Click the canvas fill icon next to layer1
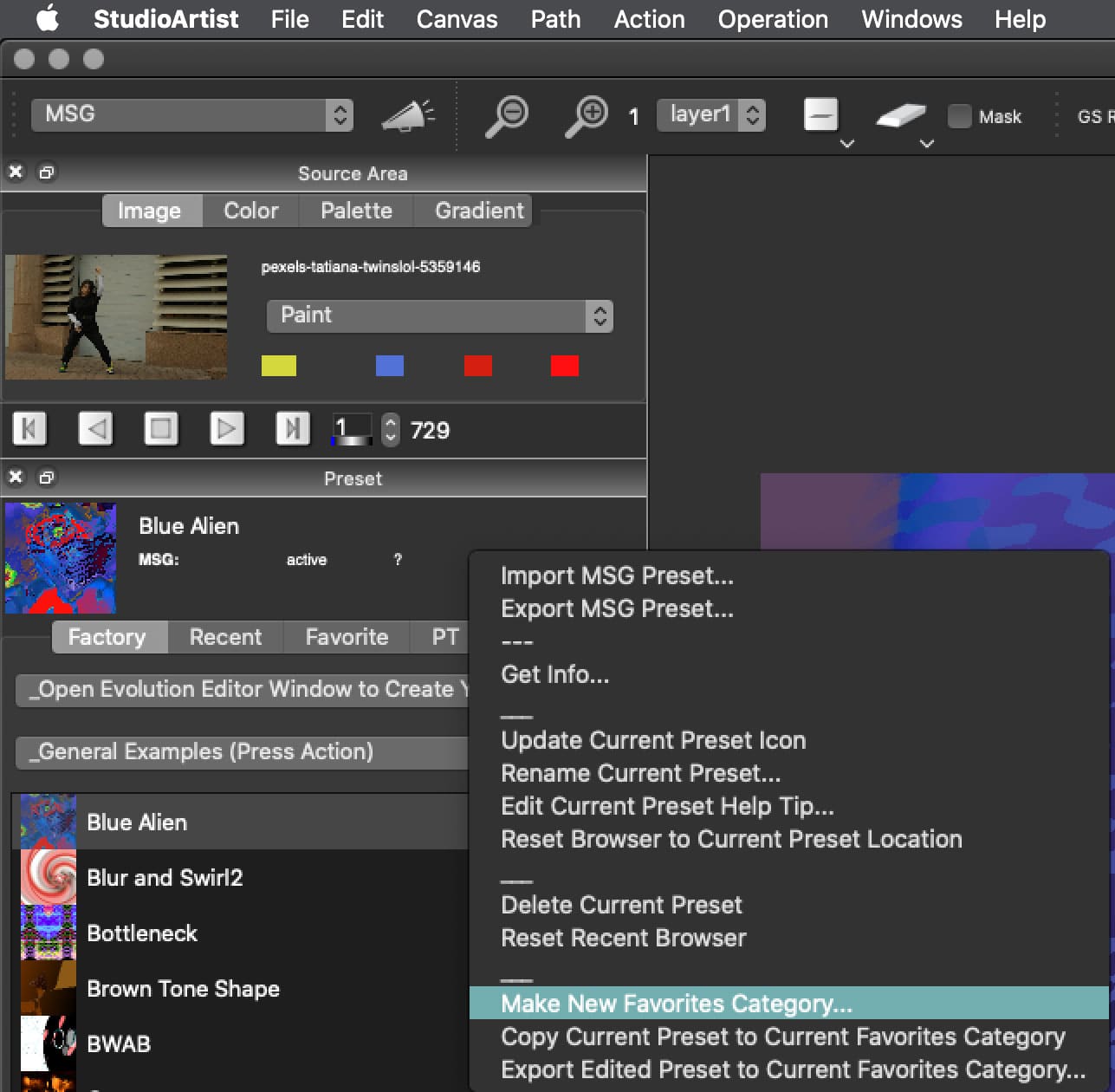This screenshot has height=1092, width=1115. point(820,114)
